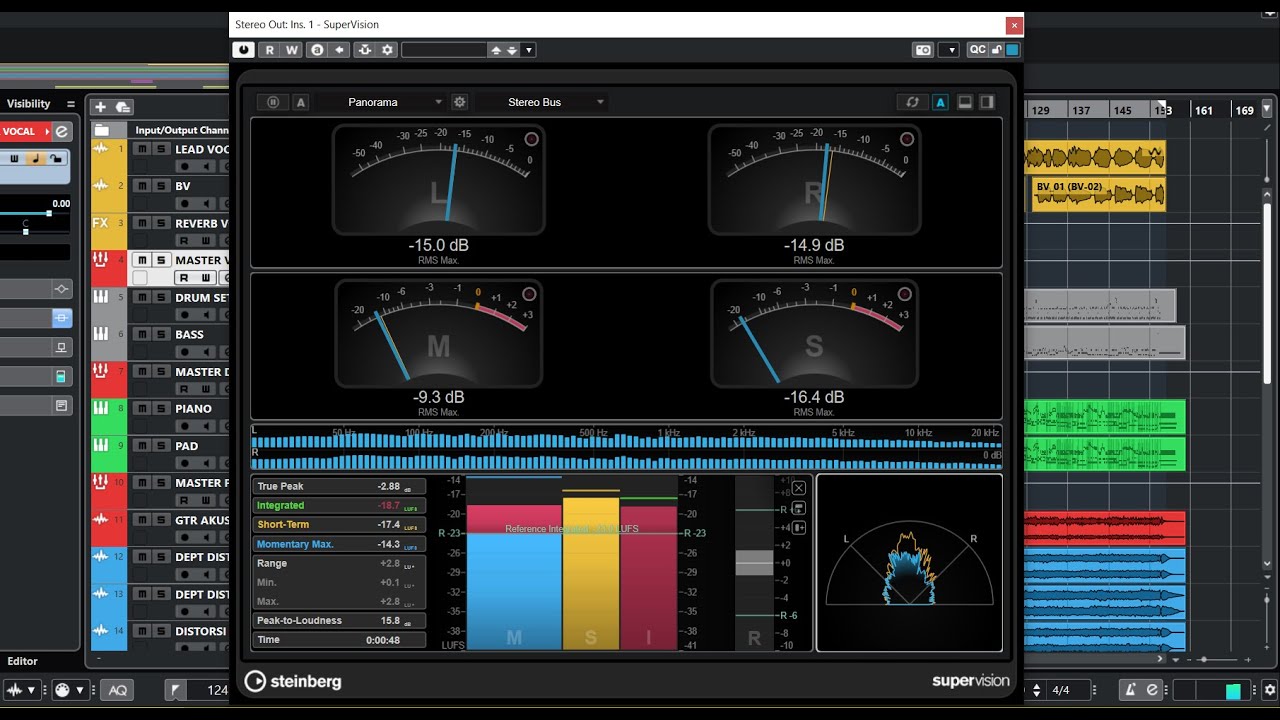Enable Write automation in plugin header
Screen dimensions: 1280x720
pos(291,50)
